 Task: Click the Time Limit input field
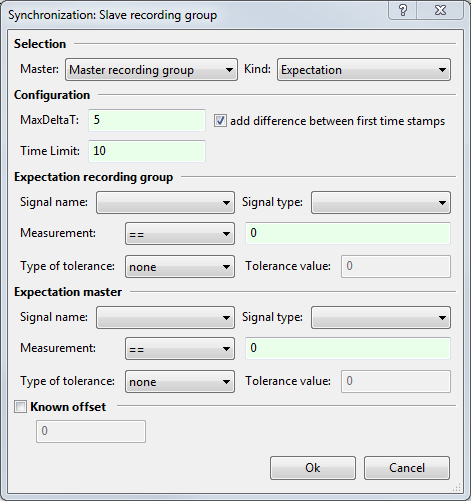(x=147, y=151)
